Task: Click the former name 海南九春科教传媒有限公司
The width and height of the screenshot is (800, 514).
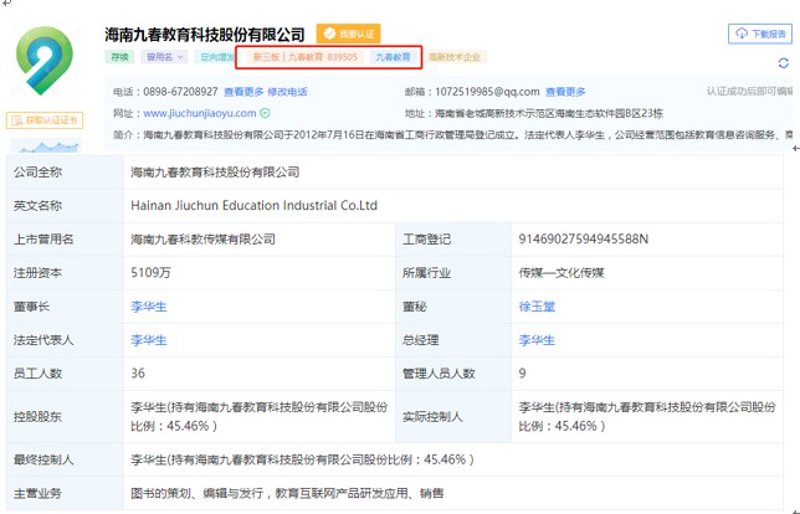Action: coord(203,239)
